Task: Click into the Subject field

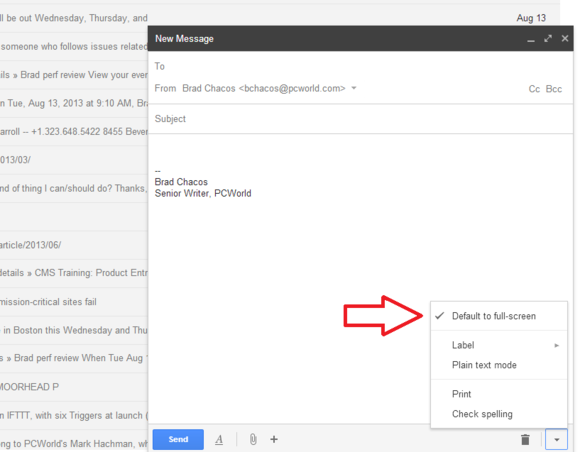Action: coord(361,119)
